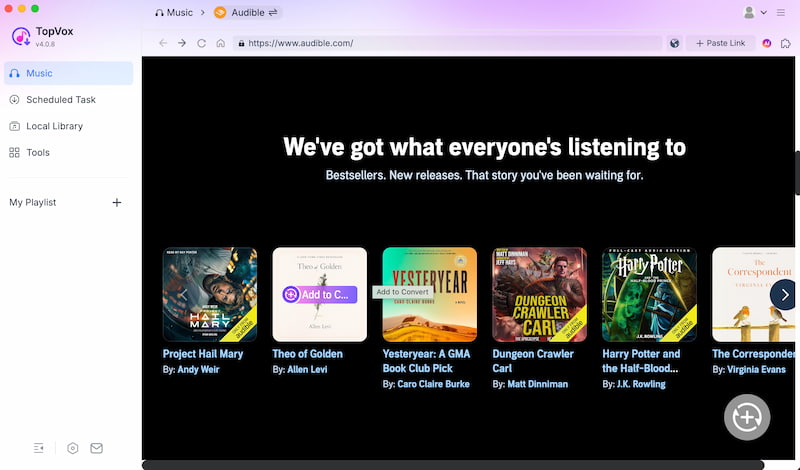This screenshot has width=800, height=470.
Task: Open Project Hail Mary title link
Action: pos(203,354)
